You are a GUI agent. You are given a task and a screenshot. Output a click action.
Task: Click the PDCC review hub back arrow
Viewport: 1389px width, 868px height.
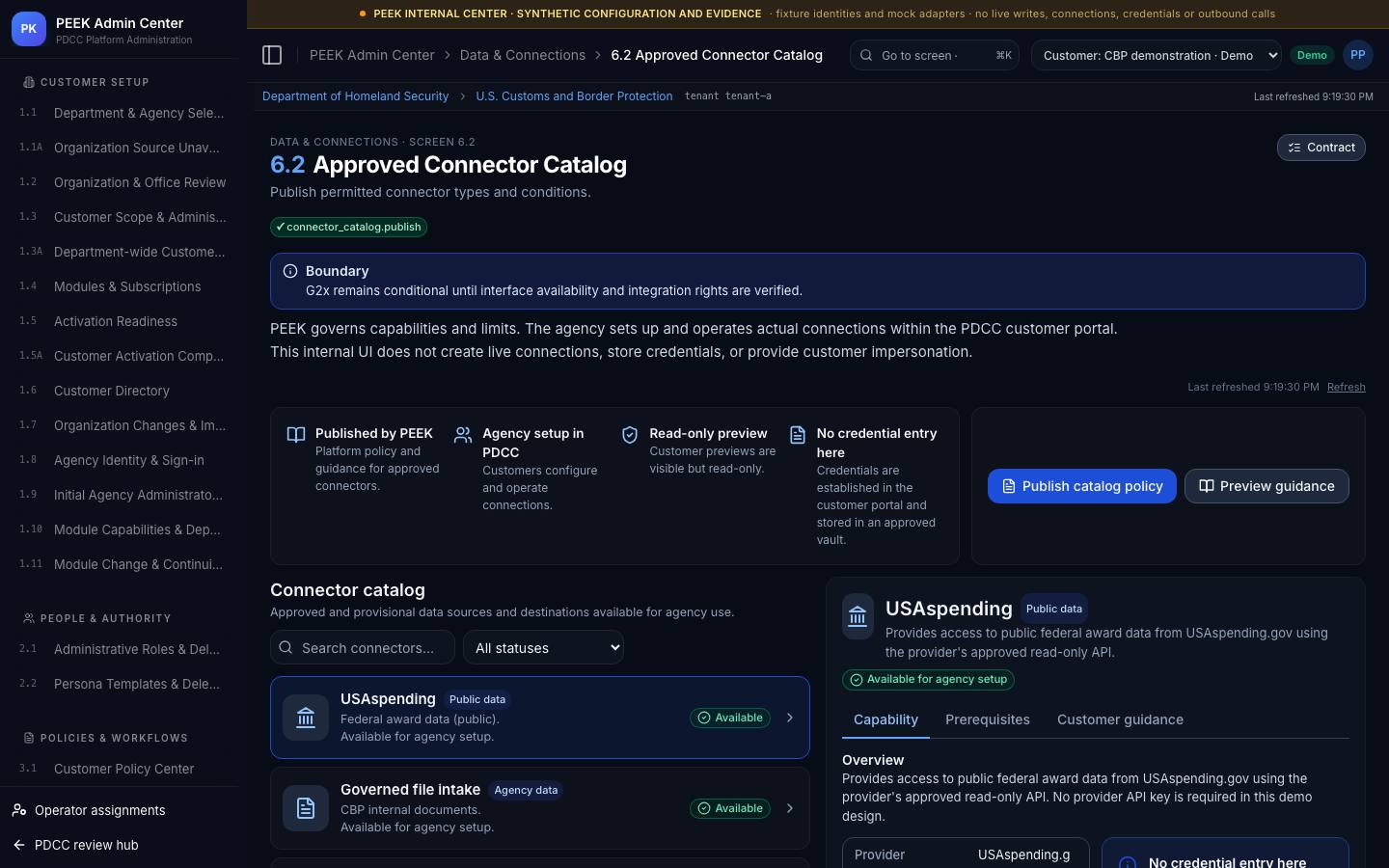pyautogui.click(x=19, y=845)
